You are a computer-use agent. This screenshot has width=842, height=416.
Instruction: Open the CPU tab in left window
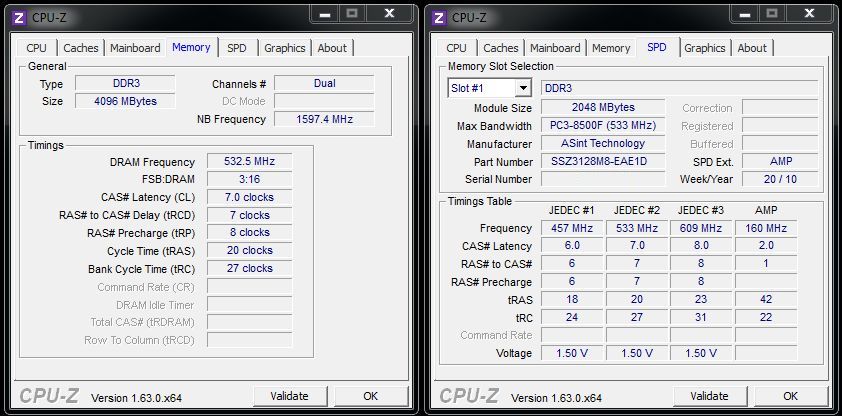click(x=37, y=48)
